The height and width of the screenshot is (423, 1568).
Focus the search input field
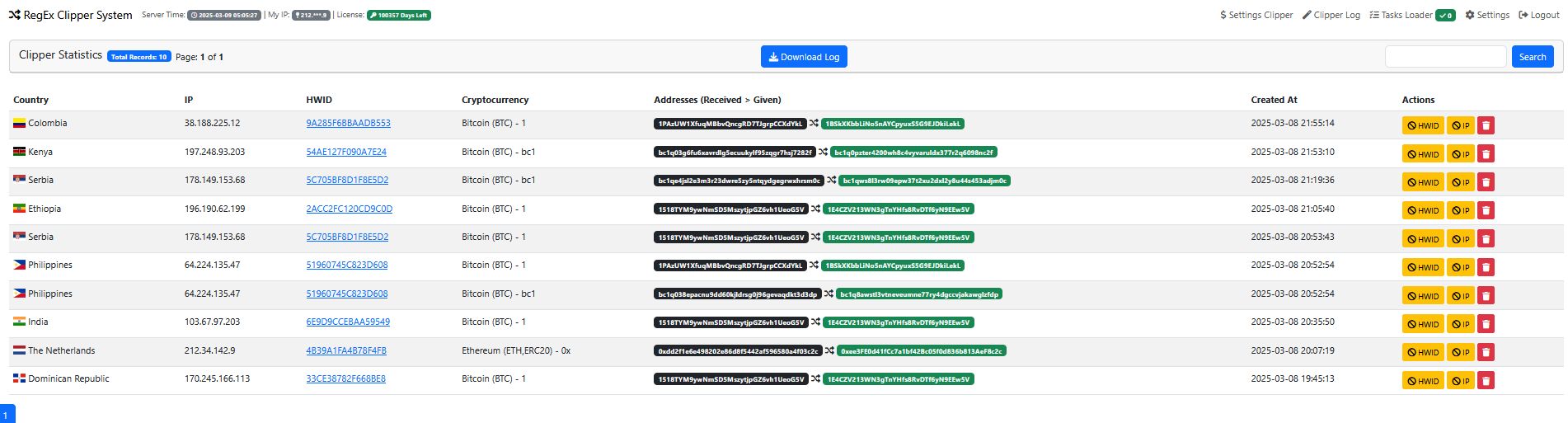click(x=1445, y=57)
